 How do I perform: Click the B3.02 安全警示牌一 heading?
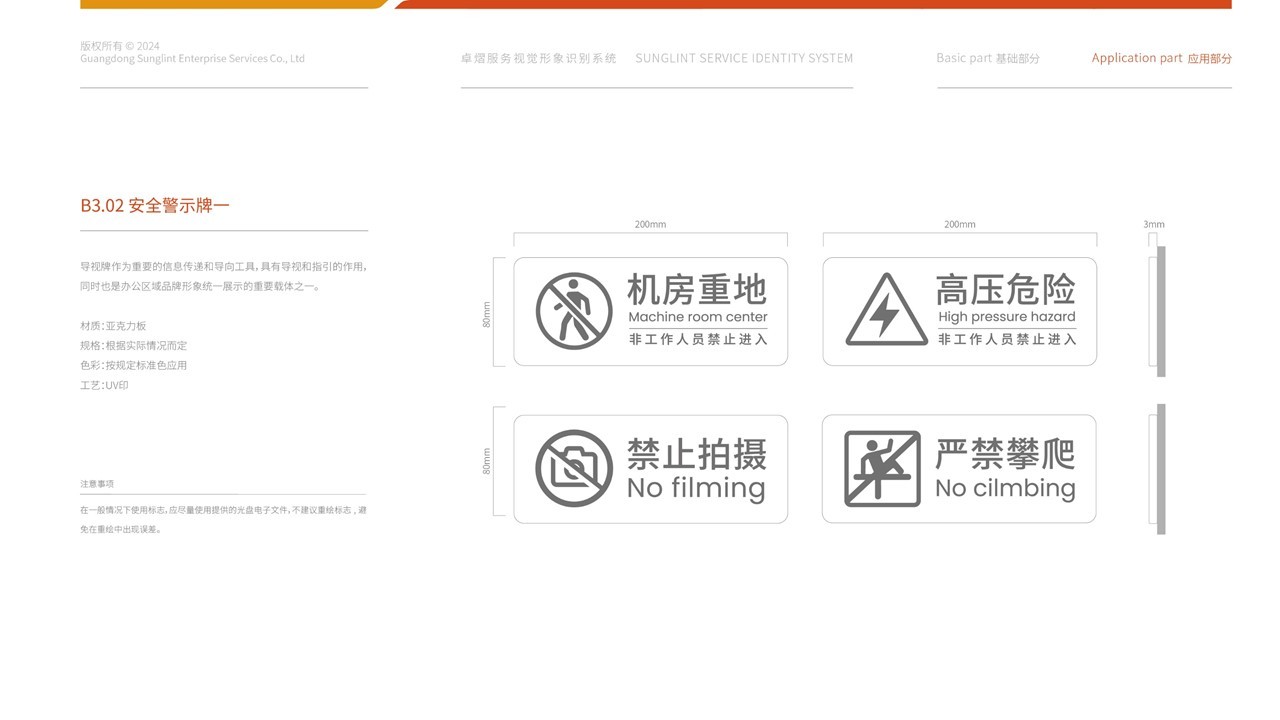[x=155, y=203]
